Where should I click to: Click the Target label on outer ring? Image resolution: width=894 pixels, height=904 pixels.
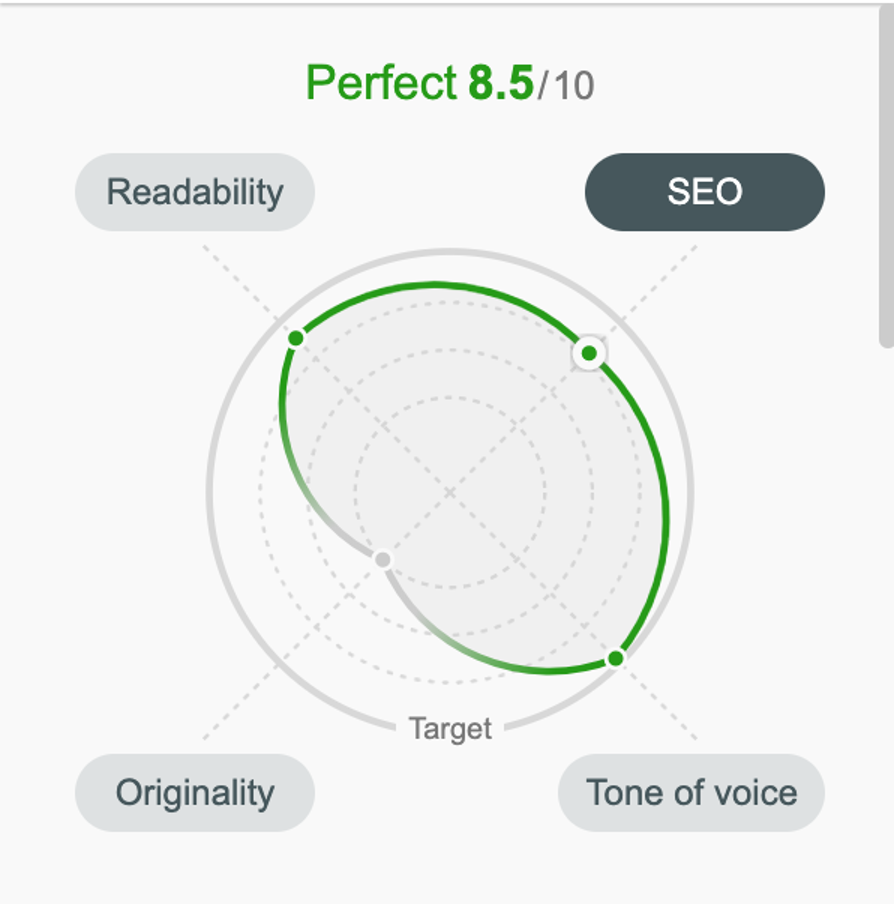click(450, 729)
